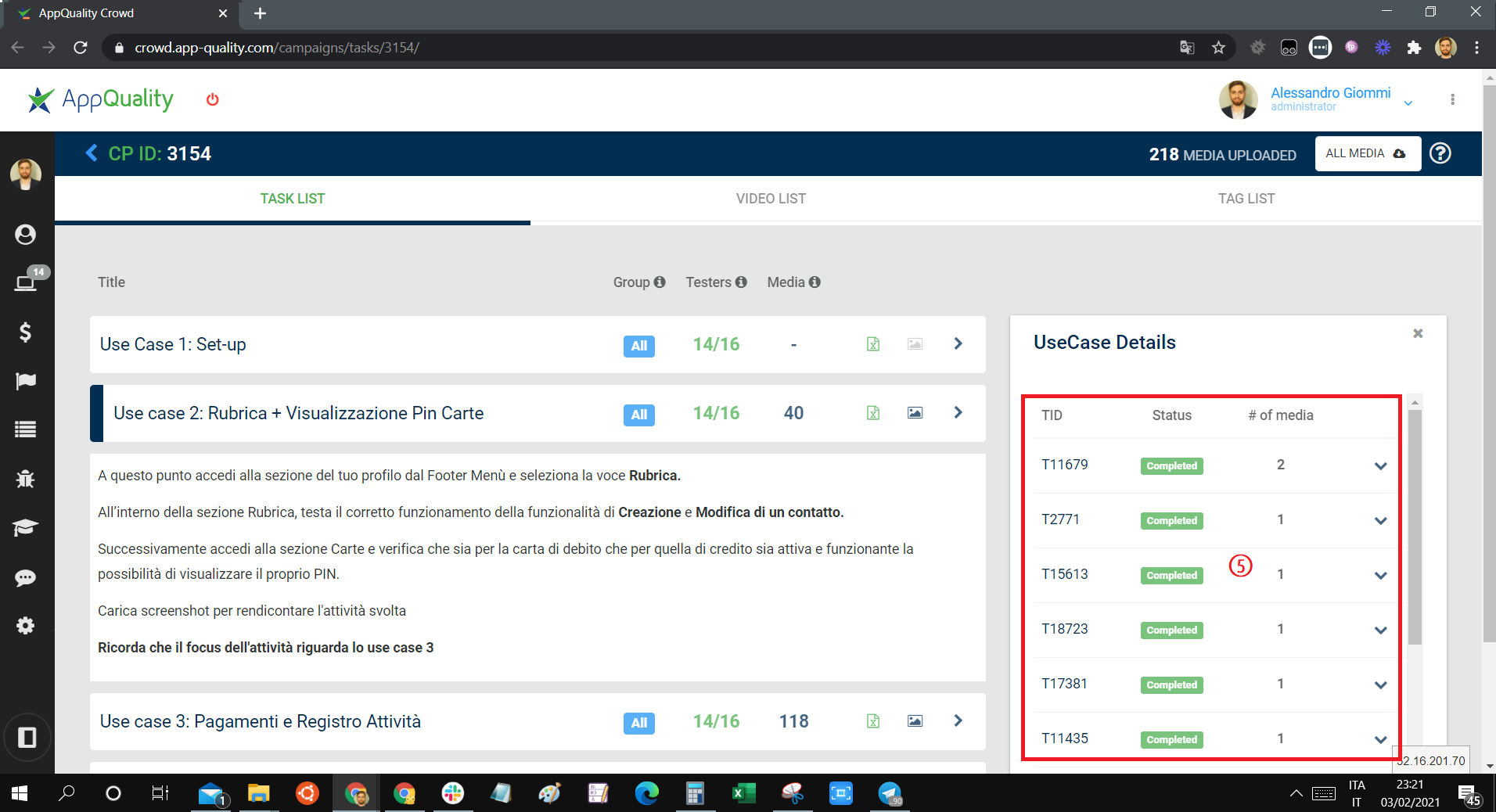Image resolution: width=1496 pixels, height=812 pixels.
Task: Switch to the TAG LIST tab
Action: 1246,199
